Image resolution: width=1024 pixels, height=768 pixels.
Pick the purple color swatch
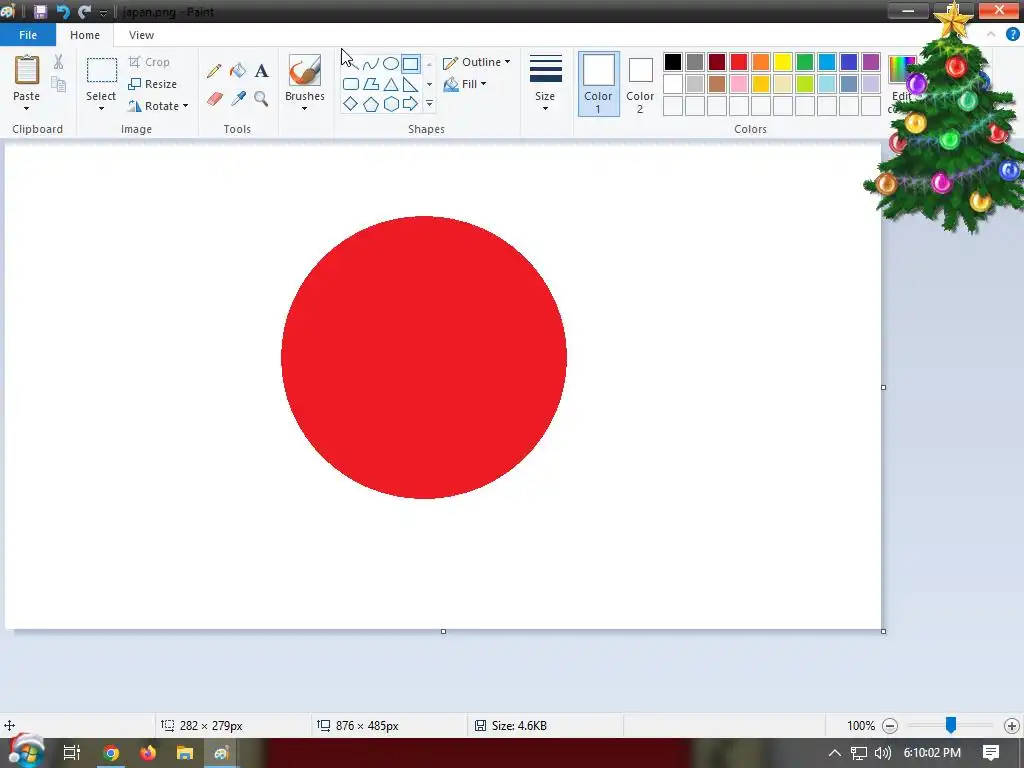click(871, 62)
